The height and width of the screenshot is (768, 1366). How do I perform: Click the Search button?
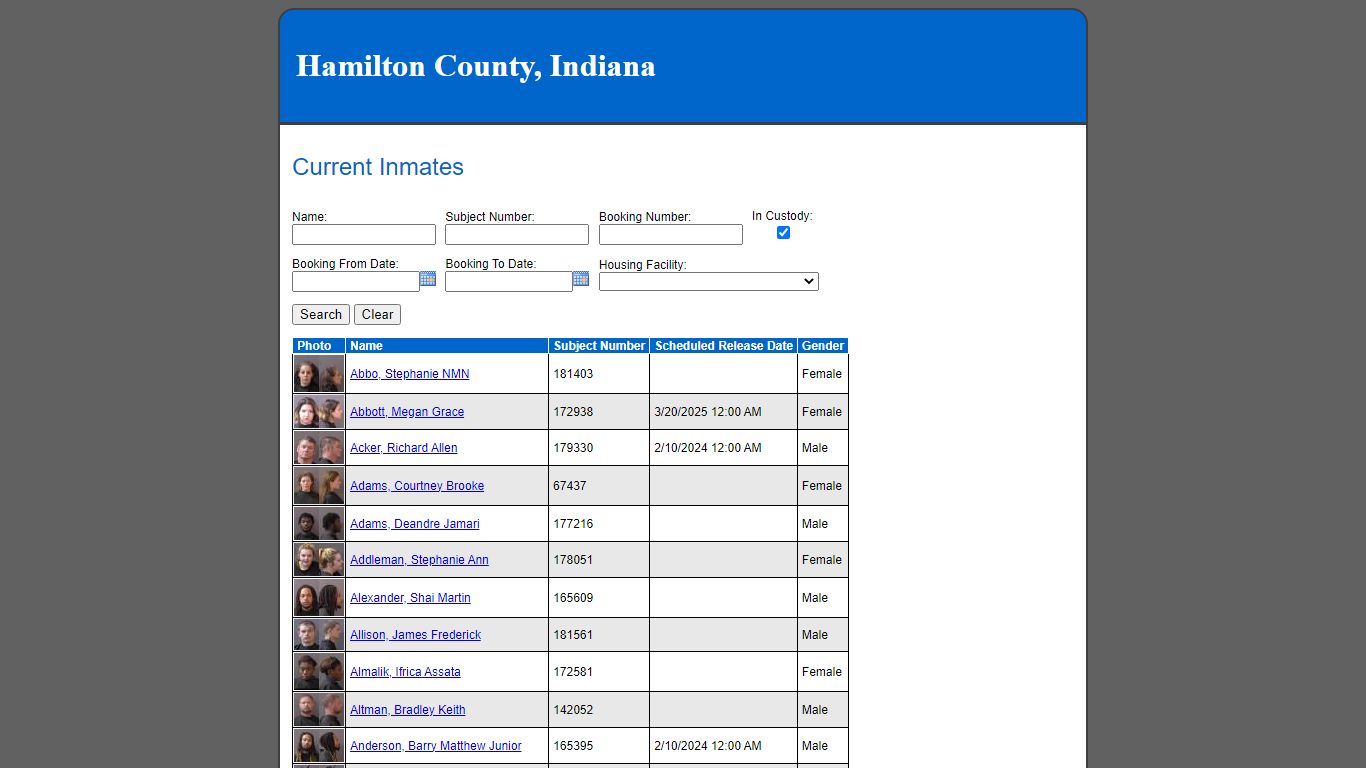321,314
